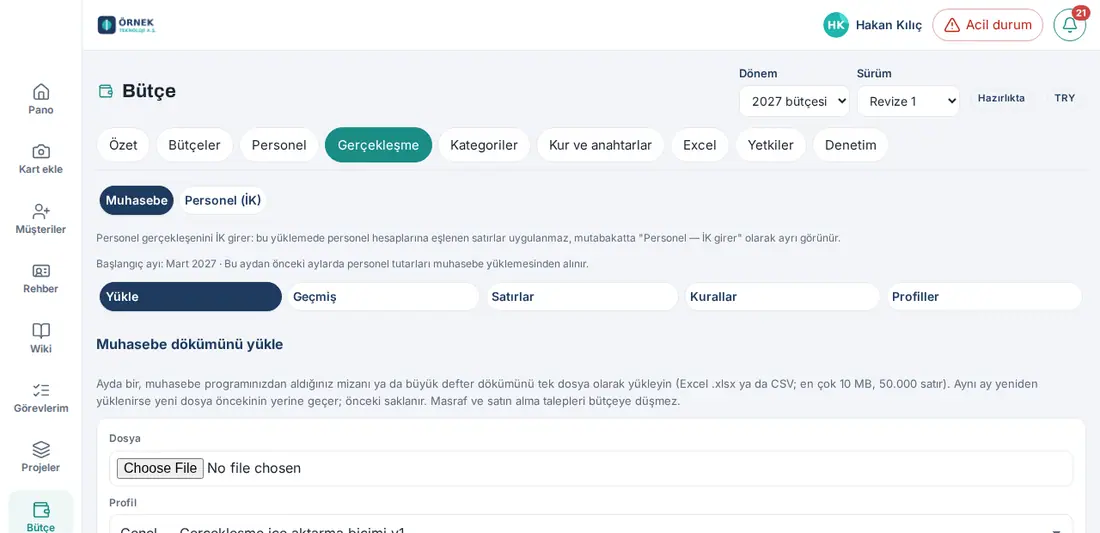Select the Muhasebe sub-tab
The width and height of the screenshot is (1100, 533).
pos(137,201)
